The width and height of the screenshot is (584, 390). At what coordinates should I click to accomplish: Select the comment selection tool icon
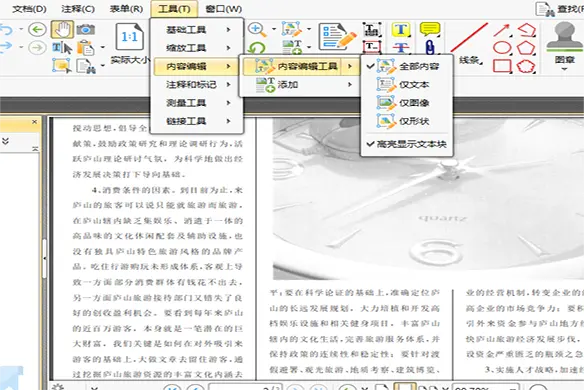[62, 66]
